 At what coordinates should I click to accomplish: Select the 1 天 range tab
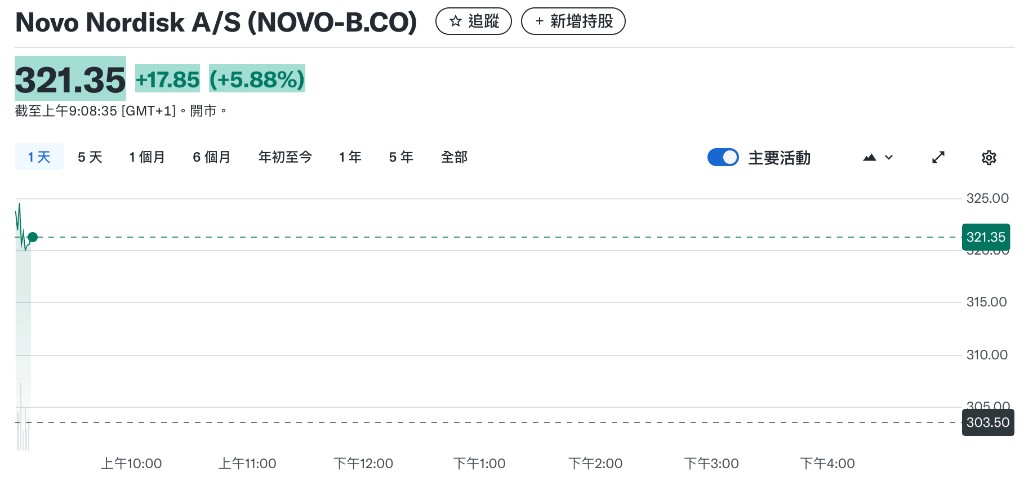pyautogui.click(x=39, y=157)
